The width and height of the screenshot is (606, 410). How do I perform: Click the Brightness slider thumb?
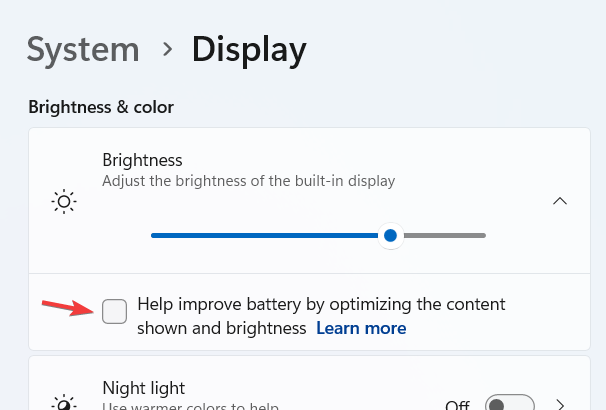pos(391,235)
